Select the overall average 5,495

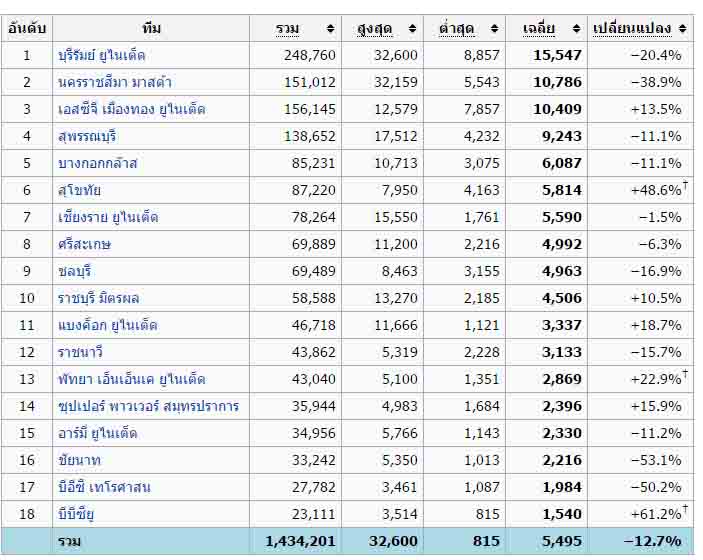tap(562, 541)
